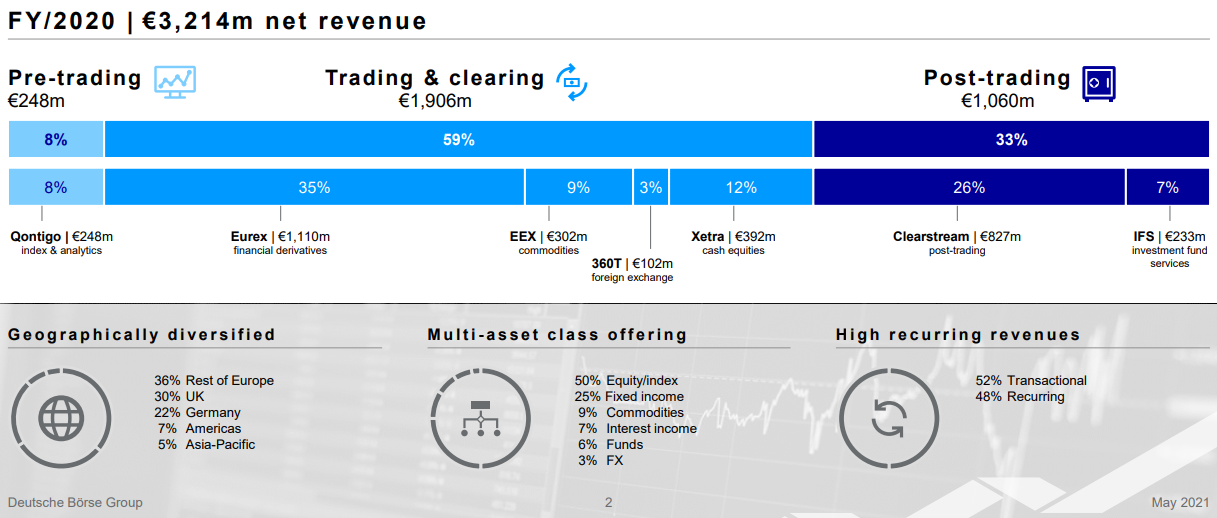Select the '€1,906m' amount

tap(435, 101)
